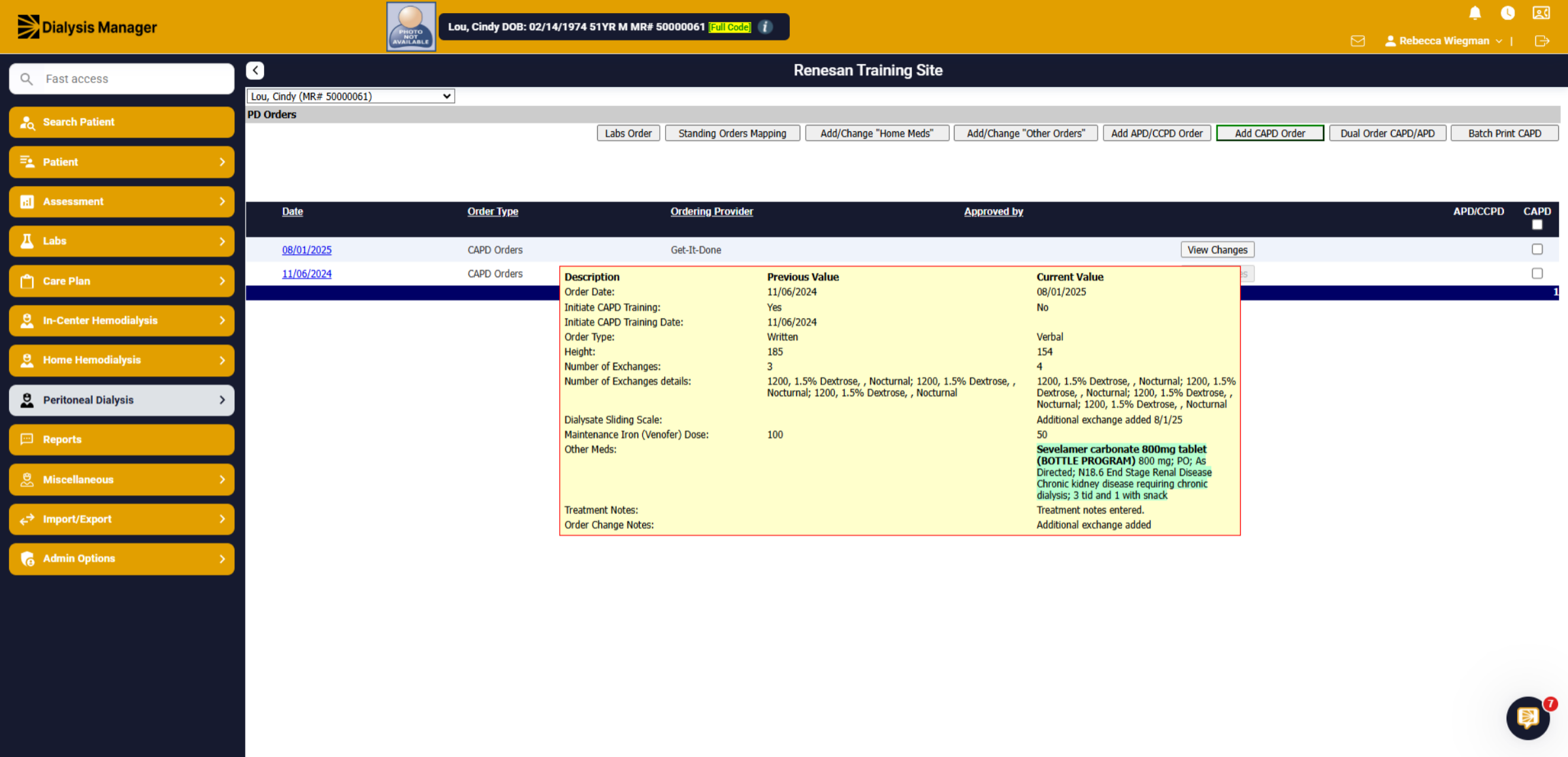Screen dimensions: 1568x757
Task: Click the Add CAPD Order button
Action: tap(1269, 133)
